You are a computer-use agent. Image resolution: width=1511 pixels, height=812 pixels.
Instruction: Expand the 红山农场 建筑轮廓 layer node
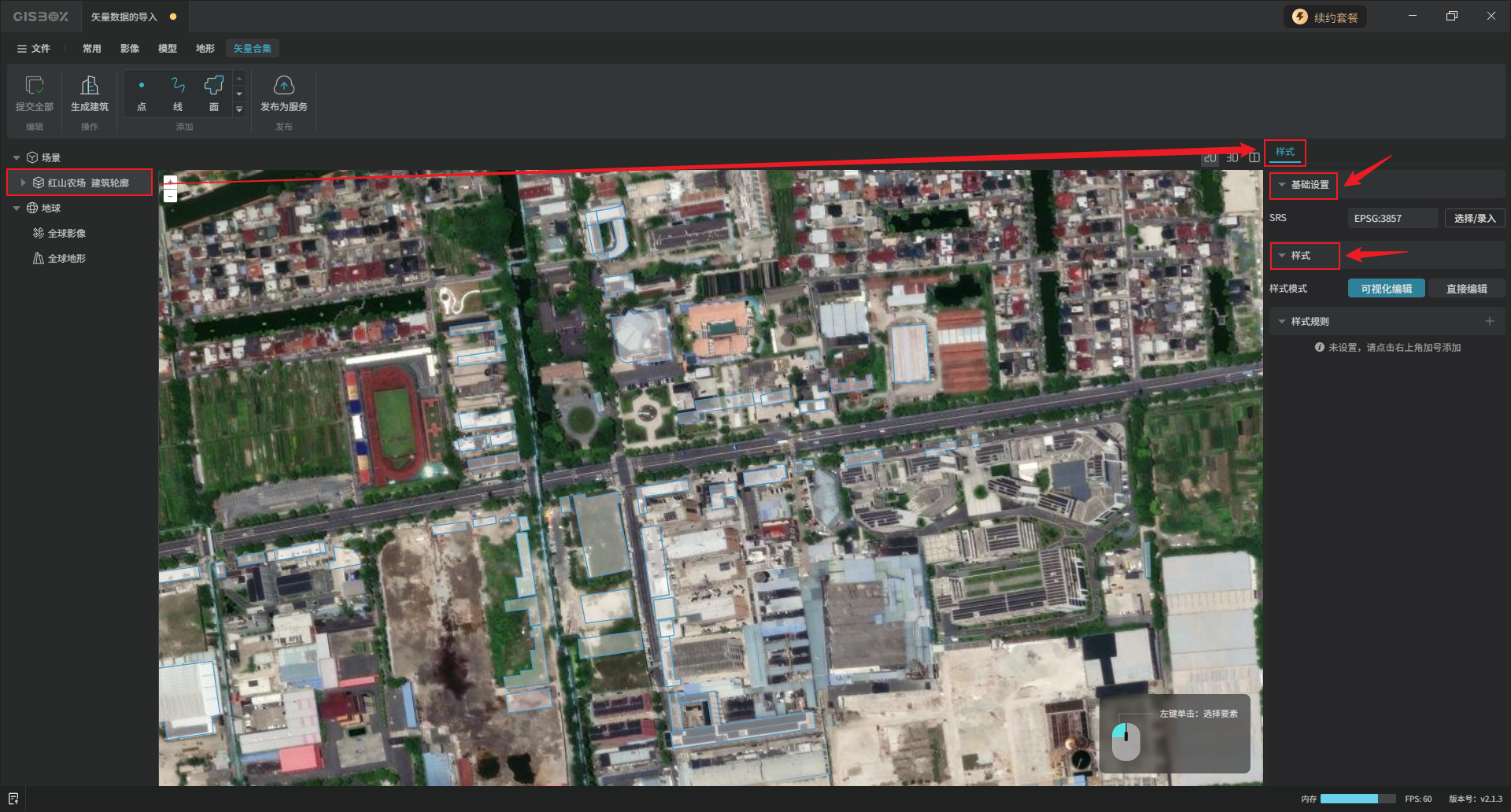click(24, 183)
